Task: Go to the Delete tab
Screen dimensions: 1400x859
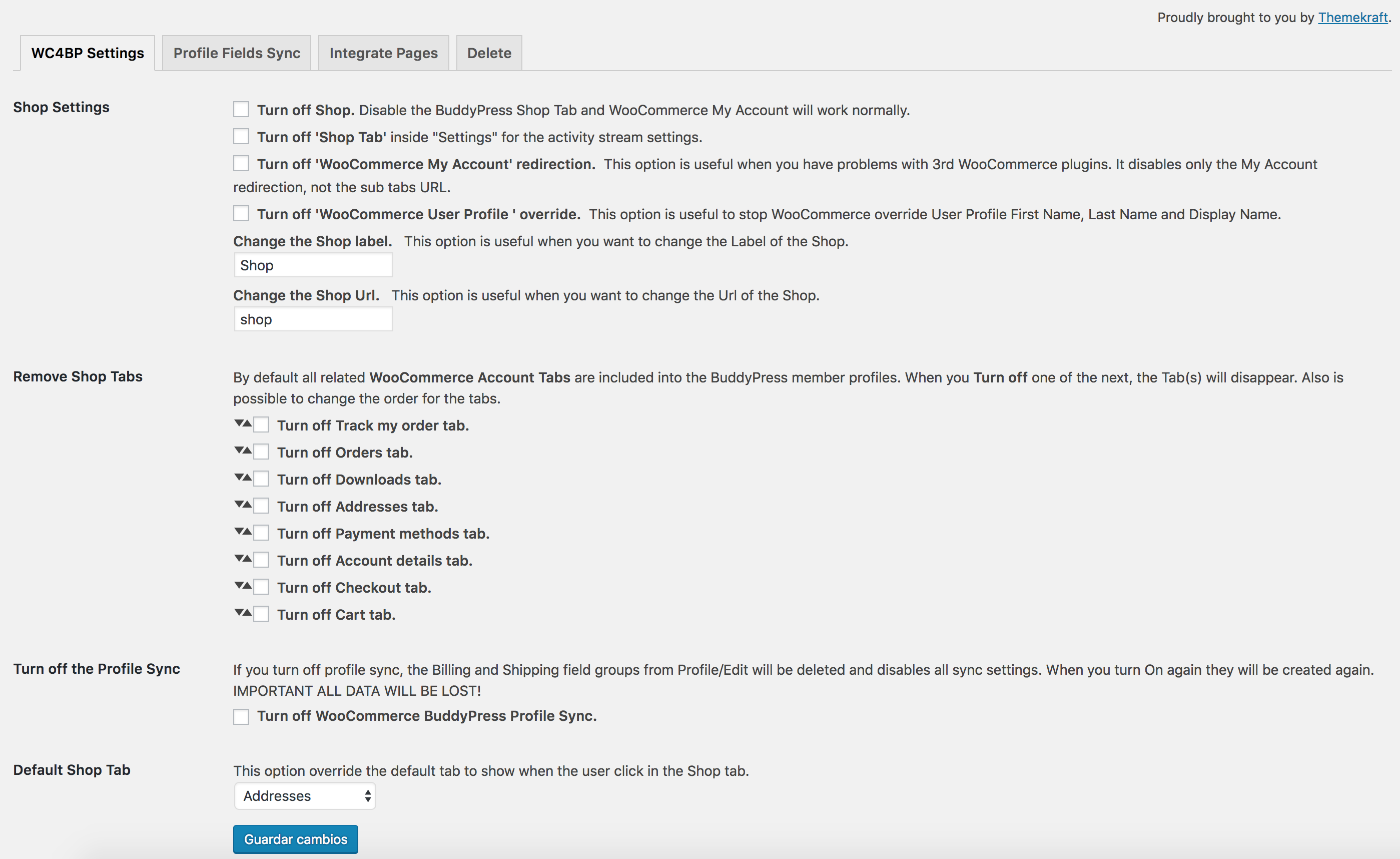Action: point(489,54)
